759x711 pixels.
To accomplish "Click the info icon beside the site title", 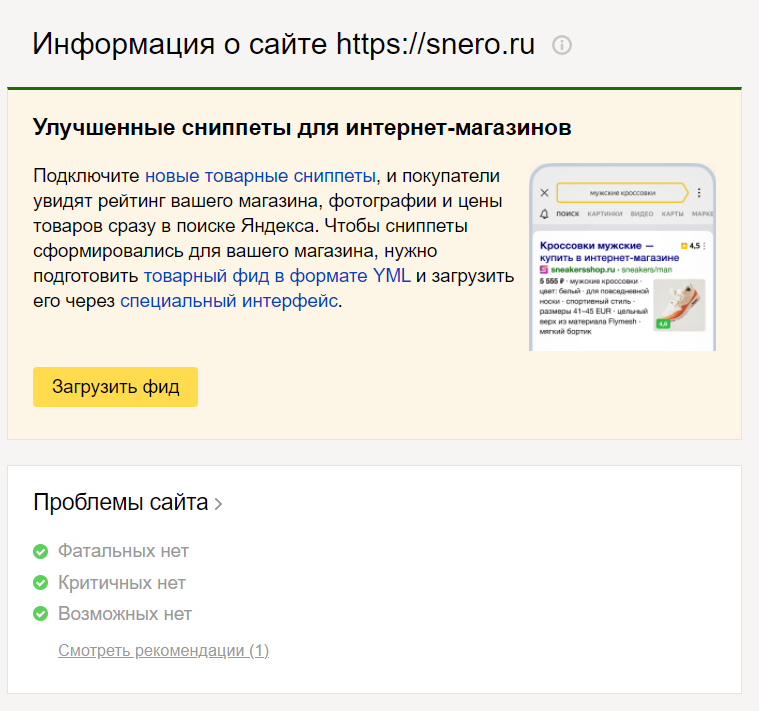I will coord(562,46).
